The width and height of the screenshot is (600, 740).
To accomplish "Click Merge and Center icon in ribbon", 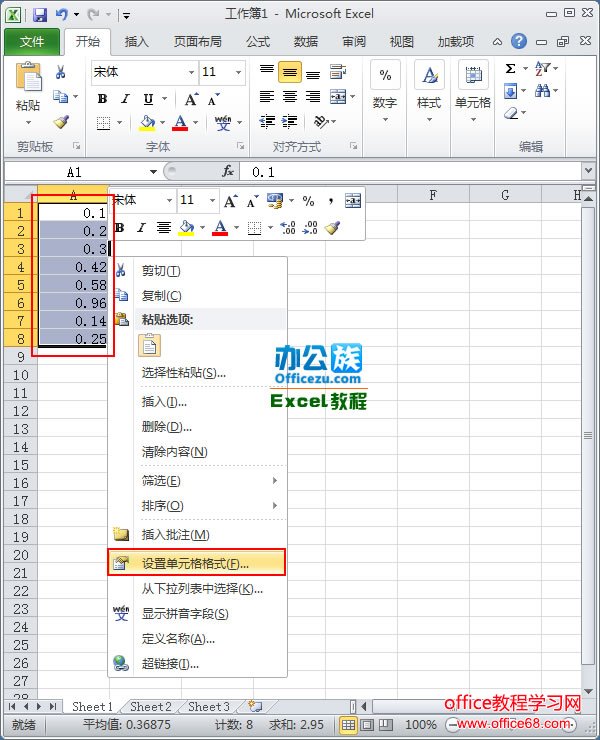I will (x=338, y=97).
